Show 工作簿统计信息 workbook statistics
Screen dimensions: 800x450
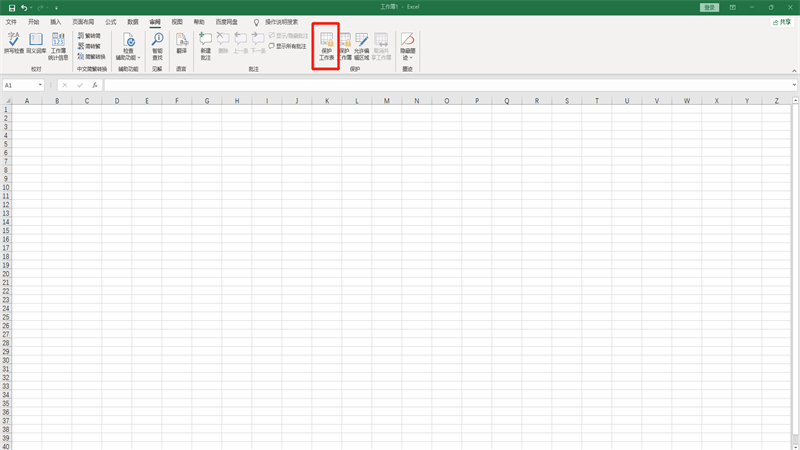[59, 46]
